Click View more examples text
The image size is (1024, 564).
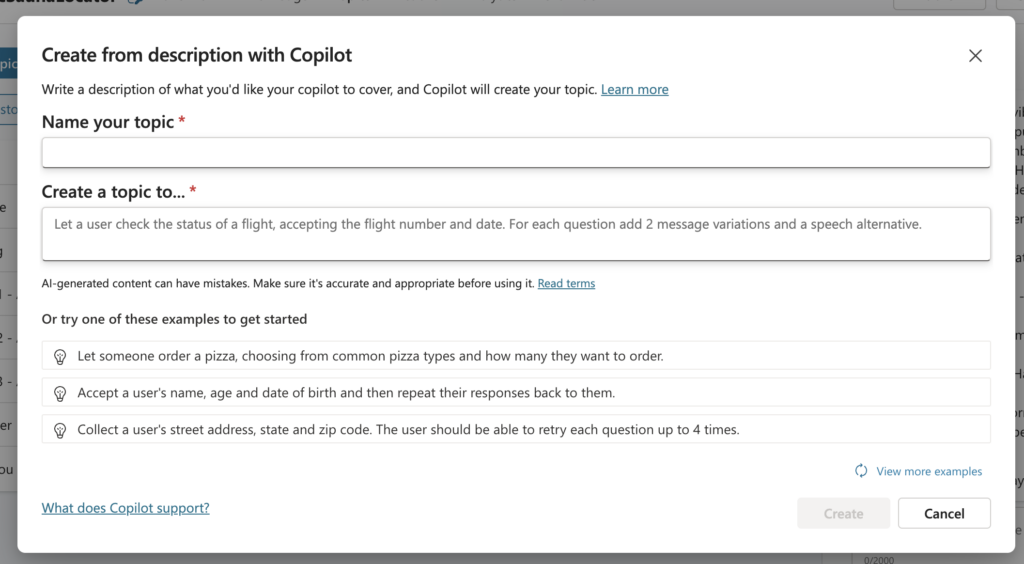[x=929, y=471]
